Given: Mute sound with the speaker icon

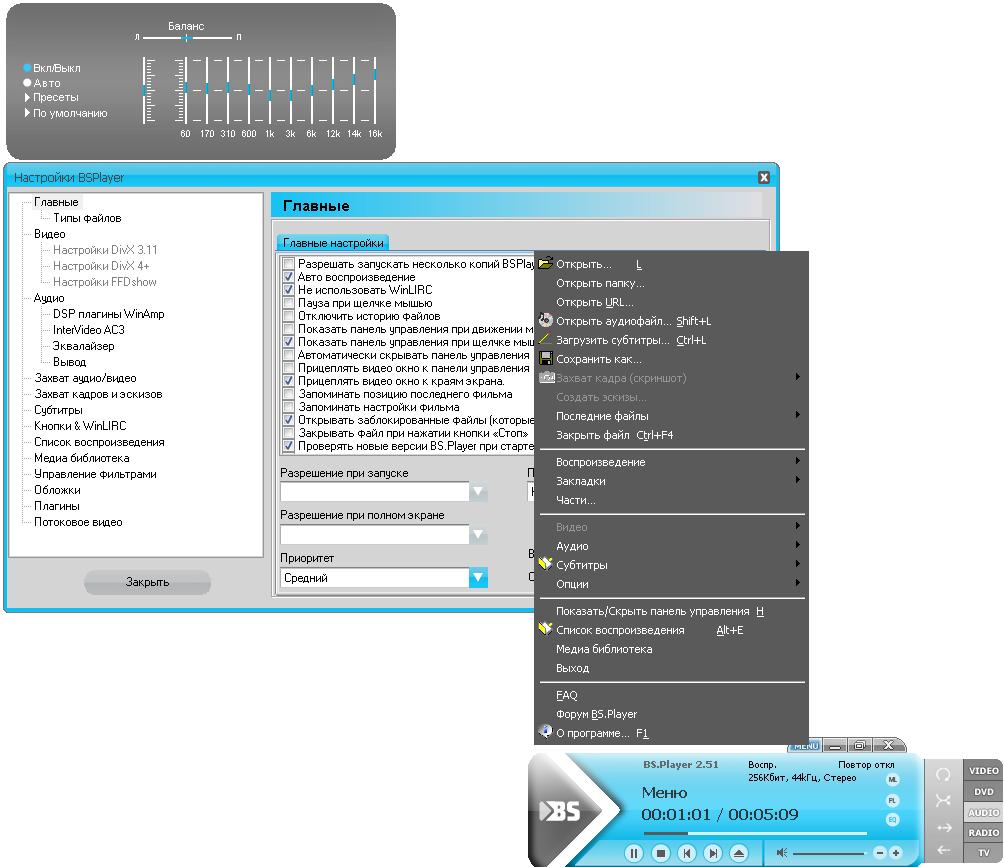Looking at the screenshot, I should point(782,853).
